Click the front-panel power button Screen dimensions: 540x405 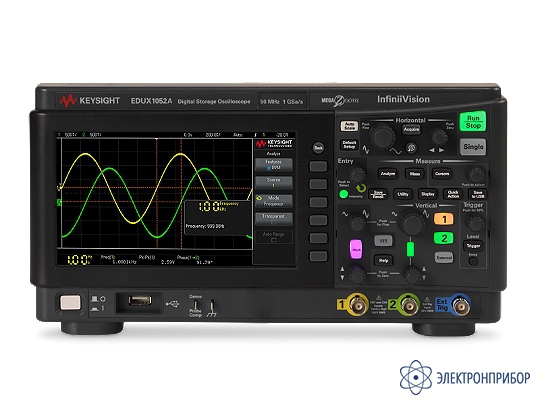tap(70, 303)
